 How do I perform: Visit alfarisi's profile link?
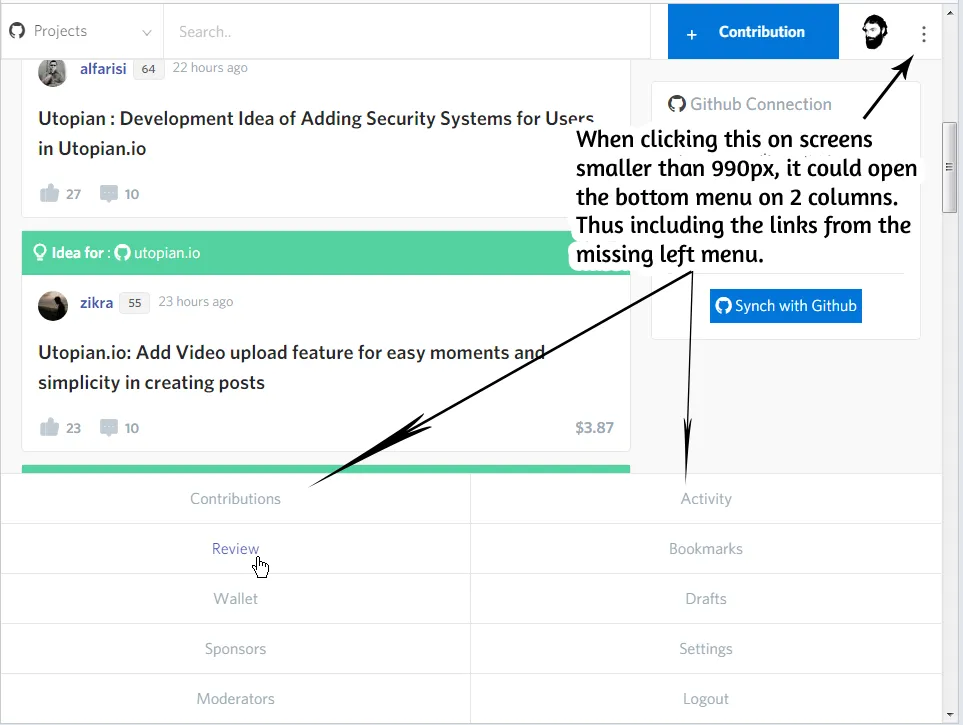pos(103,69)
